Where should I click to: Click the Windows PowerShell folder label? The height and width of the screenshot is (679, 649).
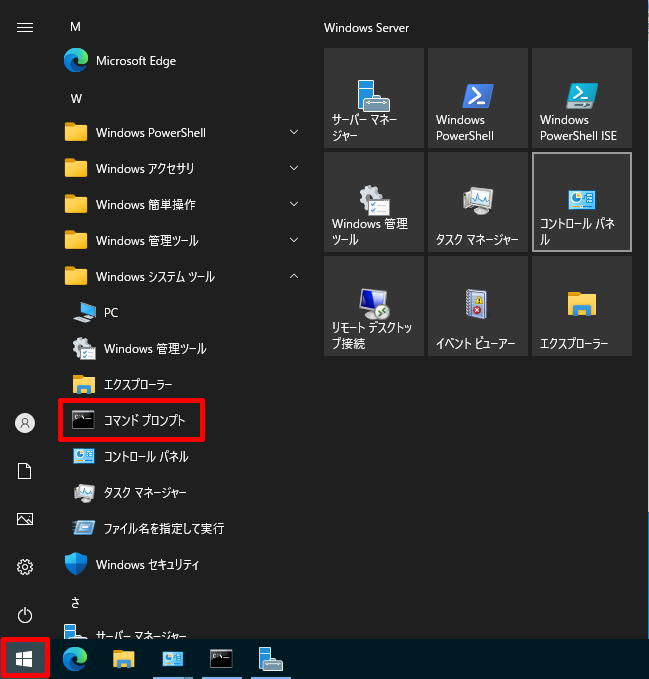(x=151, y=133)
